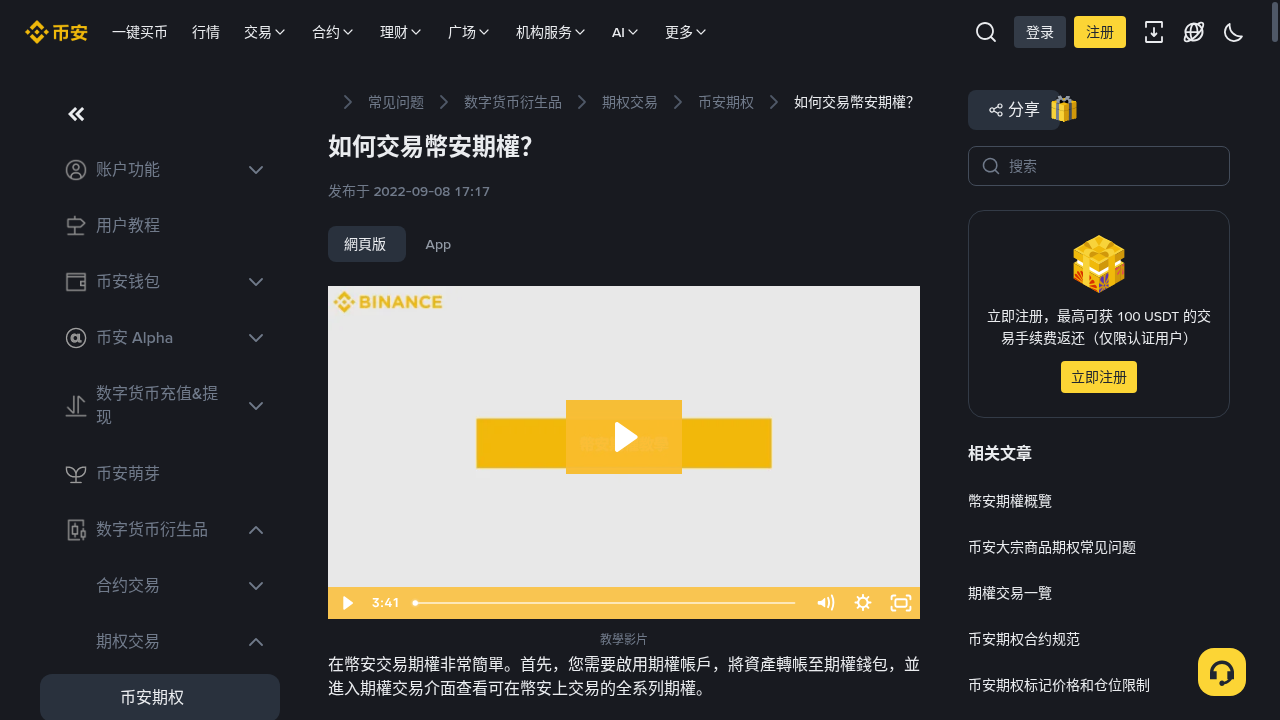The image size is (1280, 720).
Task: Click the 立即注册 button in promo card
Action: click(1099, 377)
